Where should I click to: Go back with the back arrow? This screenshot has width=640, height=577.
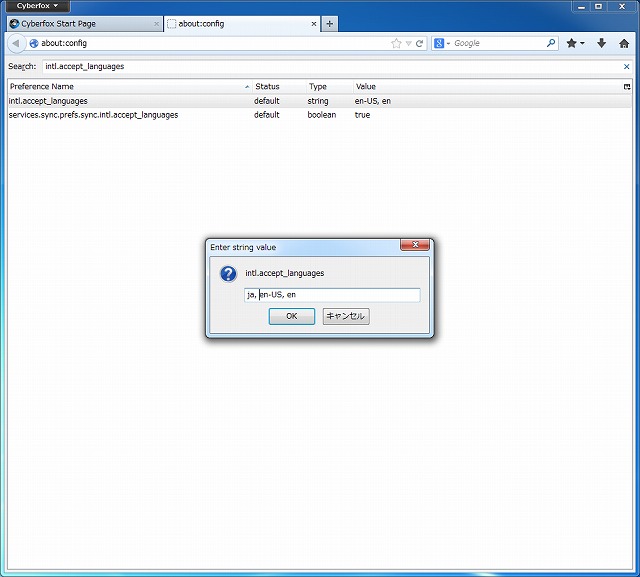[x=16, y=43]
